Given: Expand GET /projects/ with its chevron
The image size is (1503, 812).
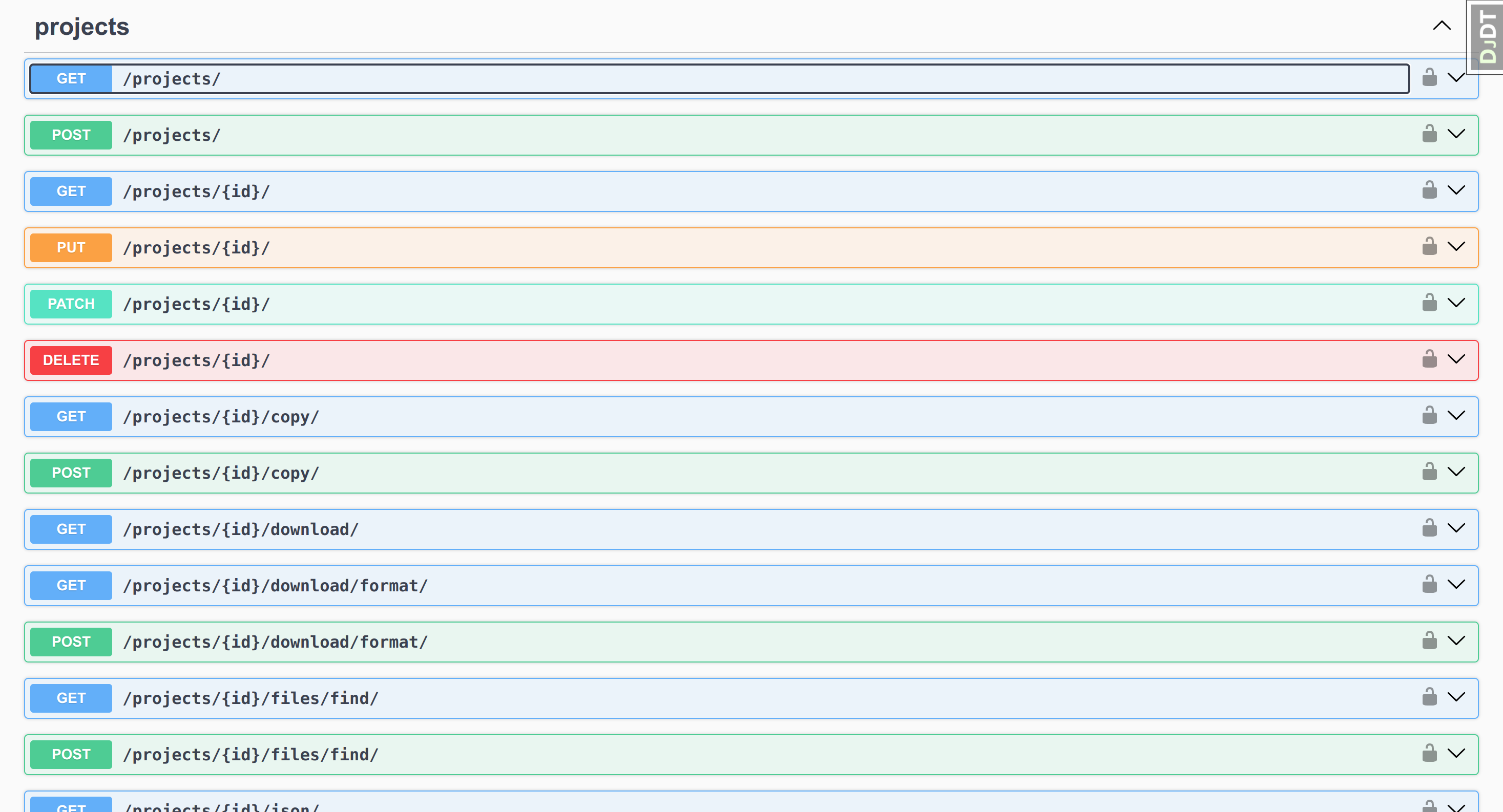Looking at the screenshot, I should coord(1456,78).
